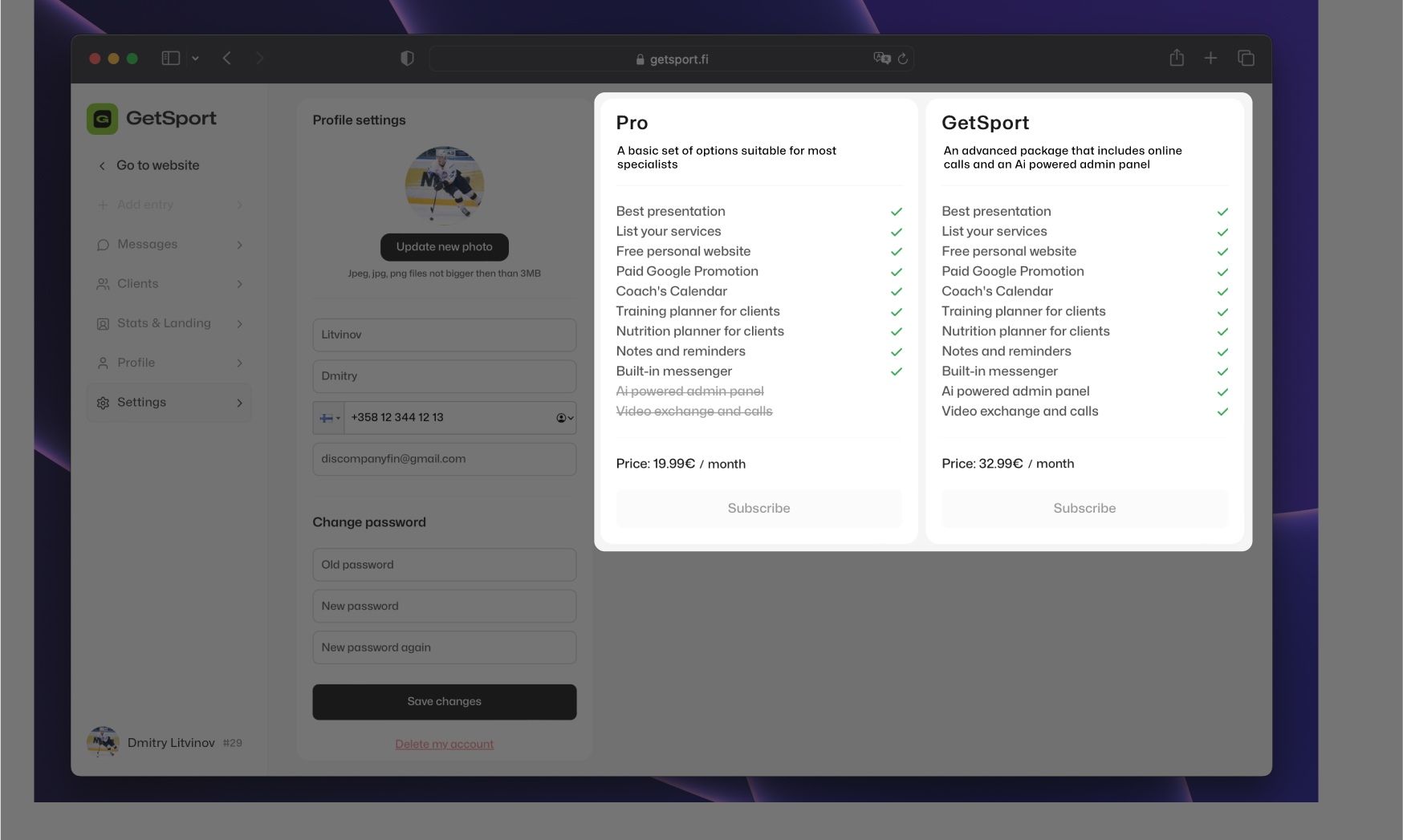This screenshot has height=840, width=1403.
Task: Click the Stats & Landing icon
Action: click(103, 324)
